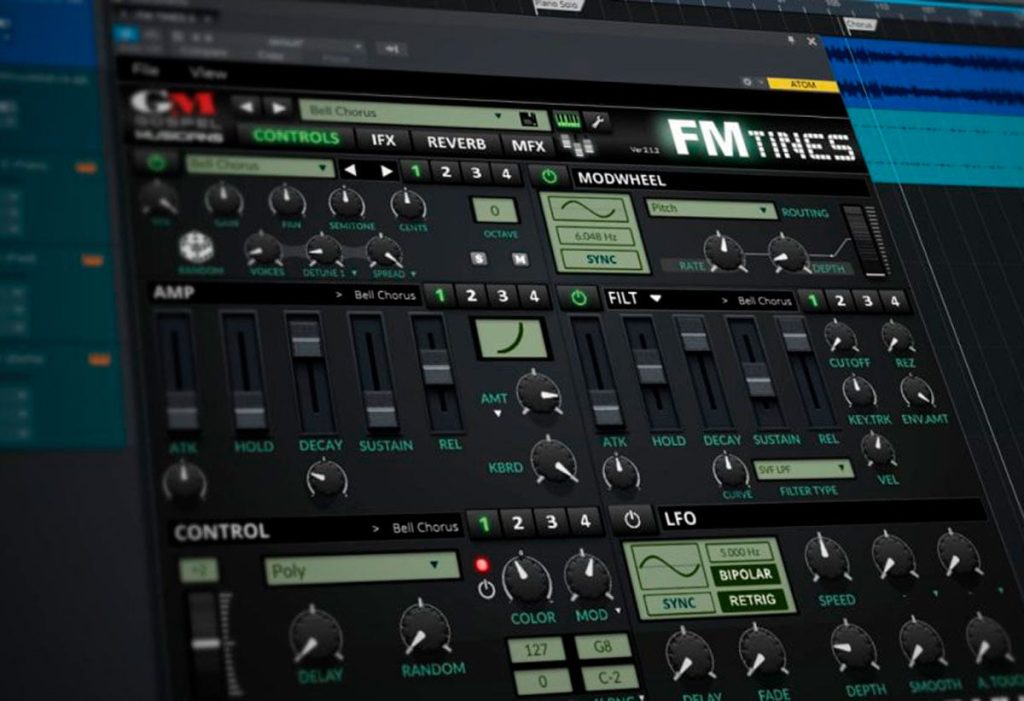This screenshot has width=1024, height=701.
Task: Open the wrench settings icon
Action: (598, 121)
